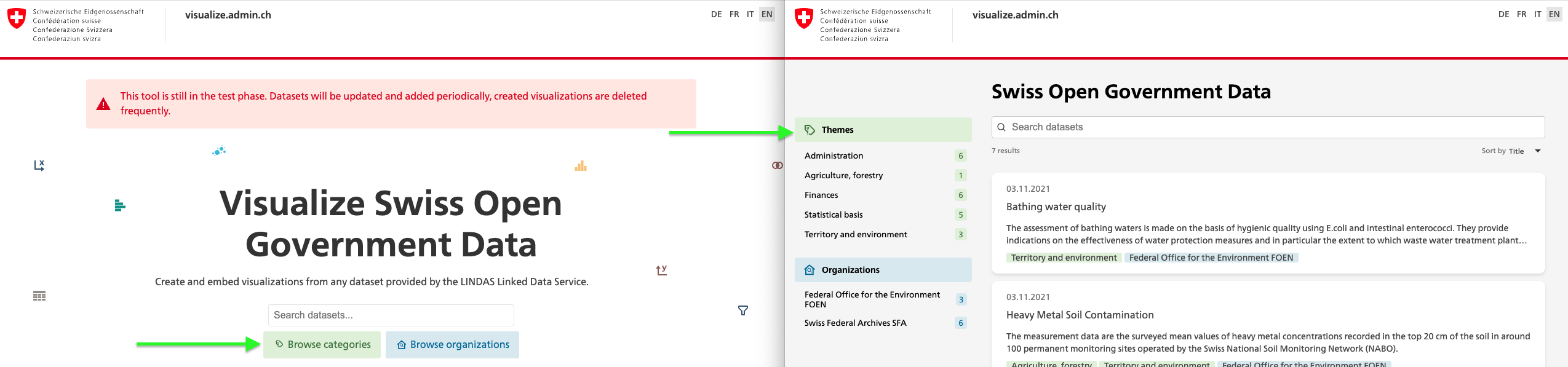Click the orange column chart icon
The image size is (1568, 367).
pos(581,166)
